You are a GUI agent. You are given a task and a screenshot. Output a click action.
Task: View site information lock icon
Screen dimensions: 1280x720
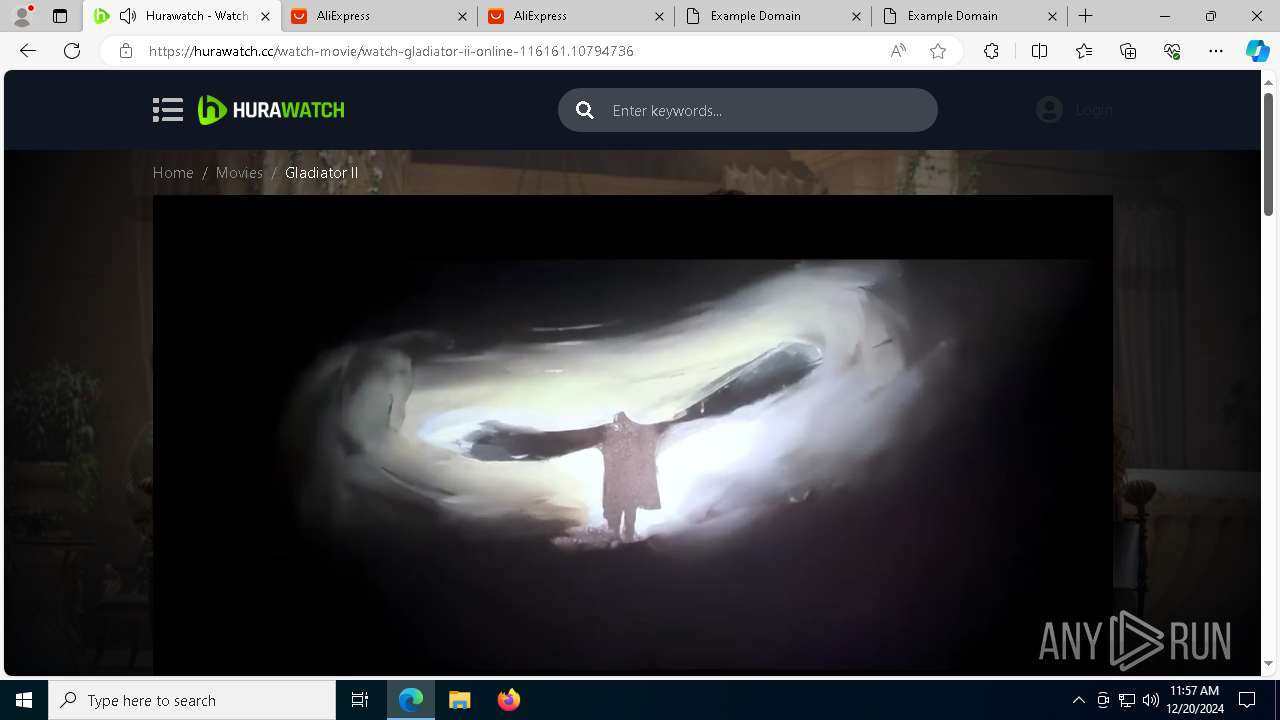[125, 51]
